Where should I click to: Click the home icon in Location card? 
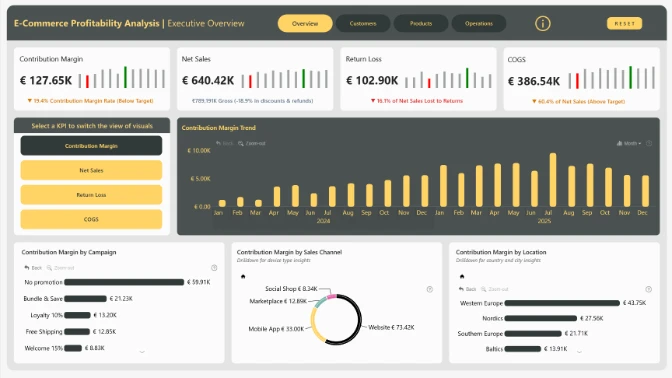coord(462,276)
